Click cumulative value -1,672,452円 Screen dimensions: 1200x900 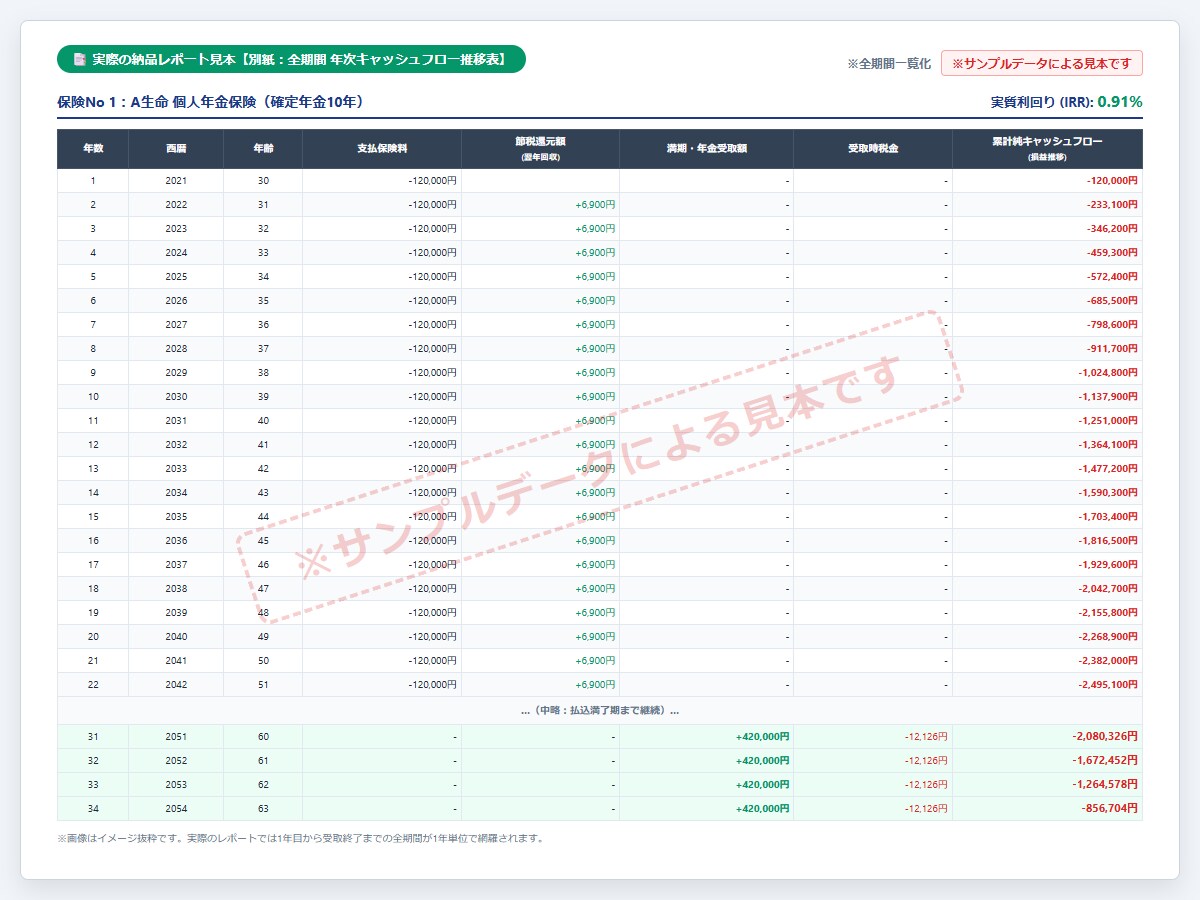[1104, 760]
